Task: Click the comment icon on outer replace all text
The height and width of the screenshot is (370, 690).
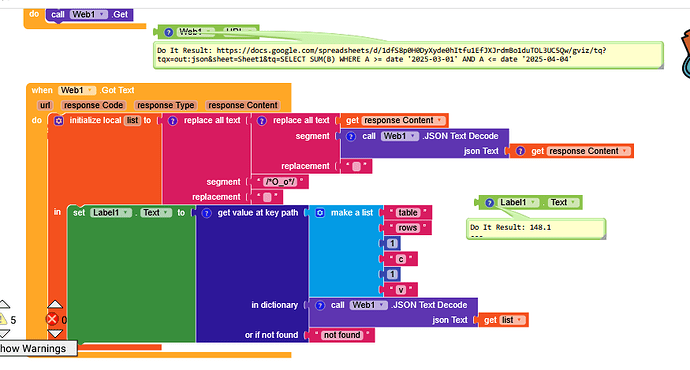Action: pyautogui.click(x=173, y=121)
